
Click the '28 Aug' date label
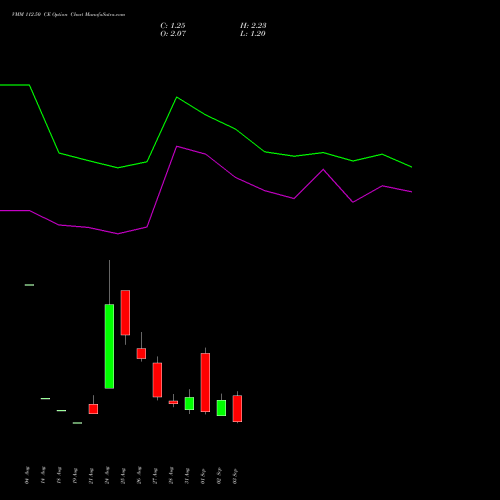point(171,475)
